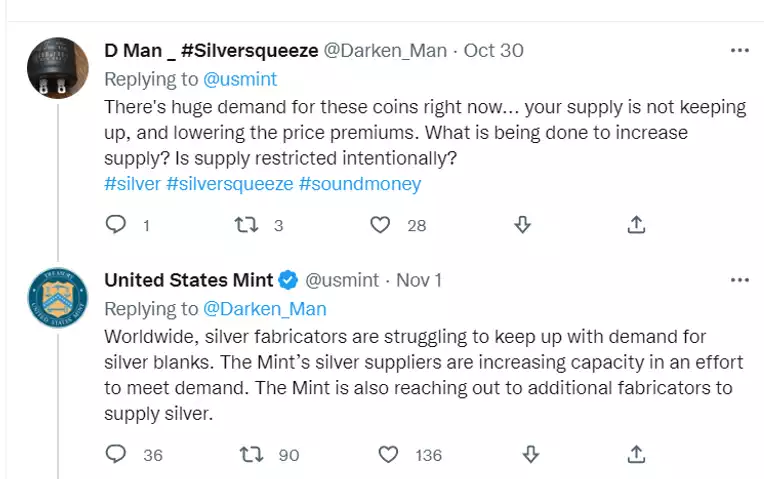Open the Nov 1 tweet timestamp
The image size is (764, 479).
(419, 280)
